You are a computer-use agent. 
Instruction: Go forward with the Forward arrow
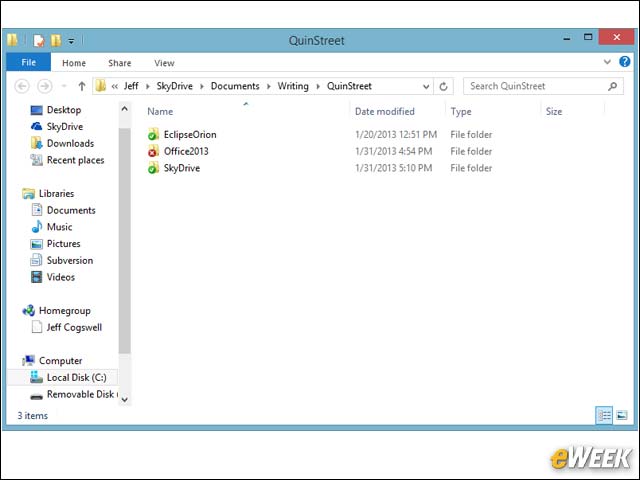pos(44,86)
